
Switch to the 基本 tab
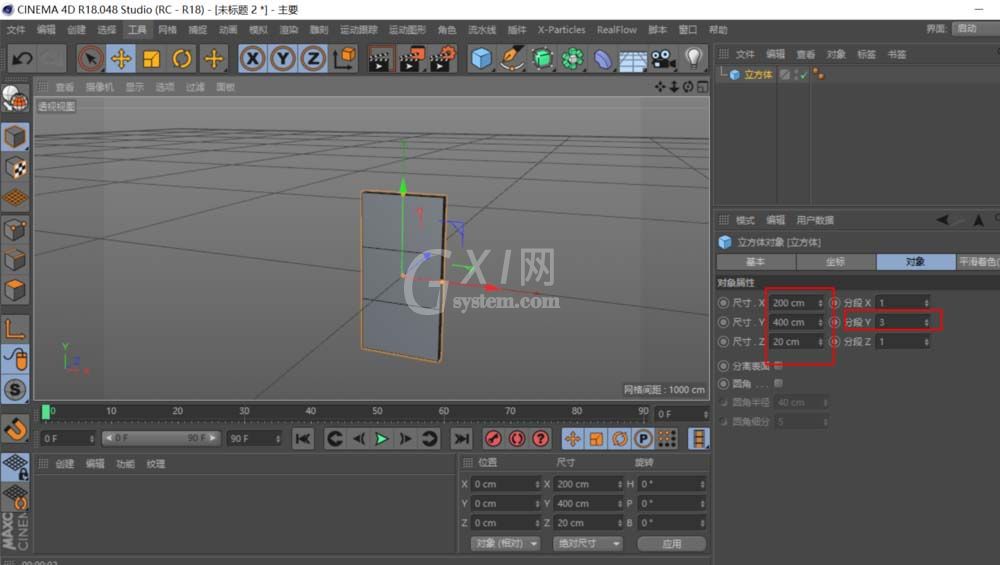pyautogui.click(x=756, y=262)
